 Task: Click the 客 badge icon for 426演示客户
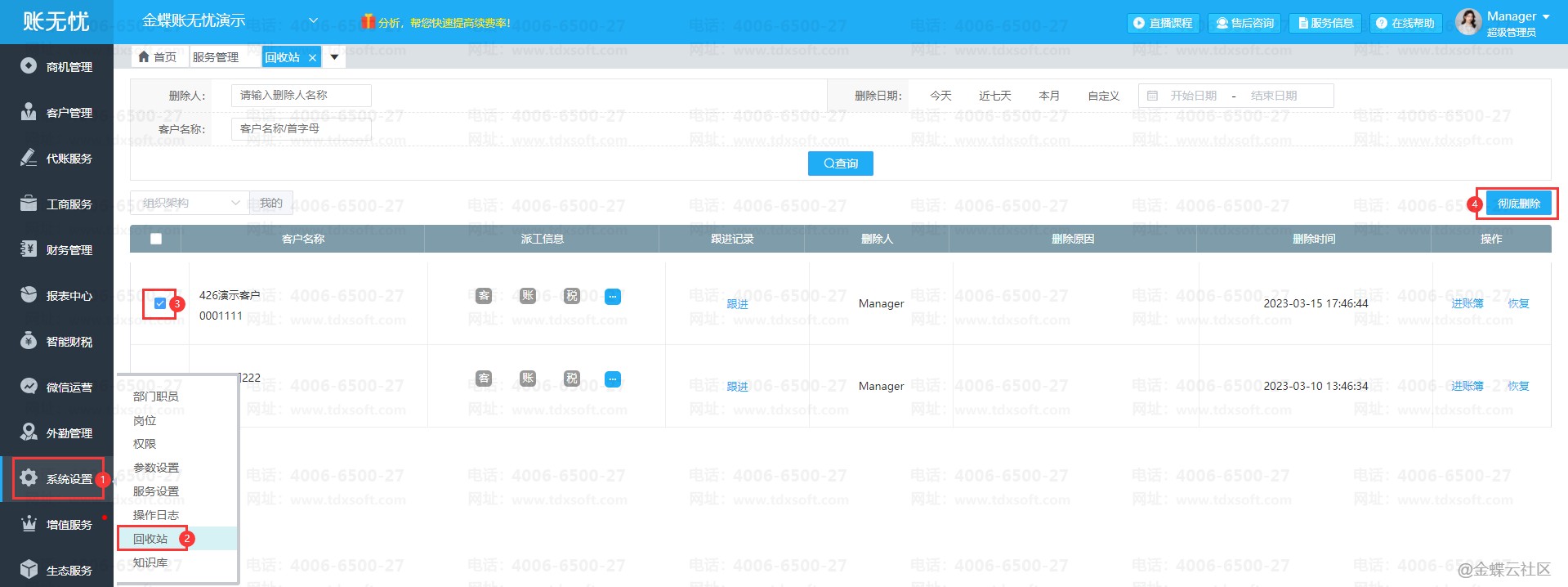point(484,296)
